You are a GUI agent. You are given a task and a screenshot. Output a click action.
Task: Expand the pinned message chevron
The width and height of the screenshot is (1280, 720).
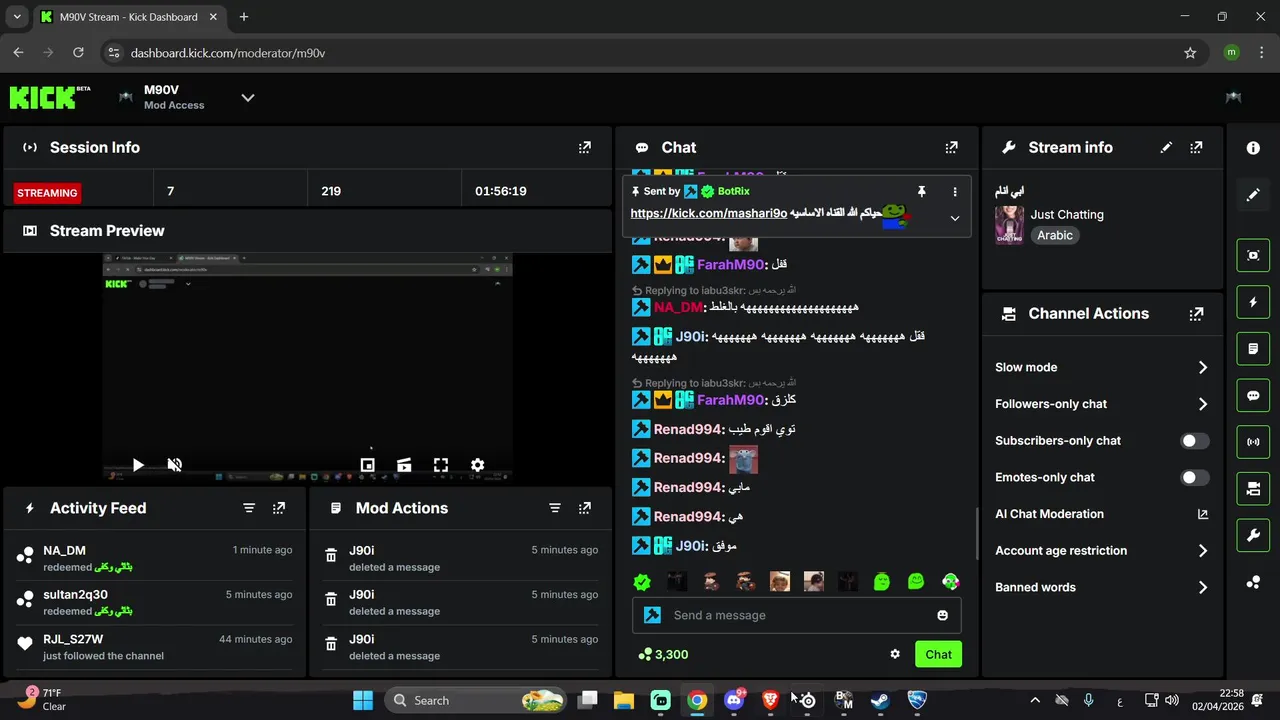click(955, 218)
